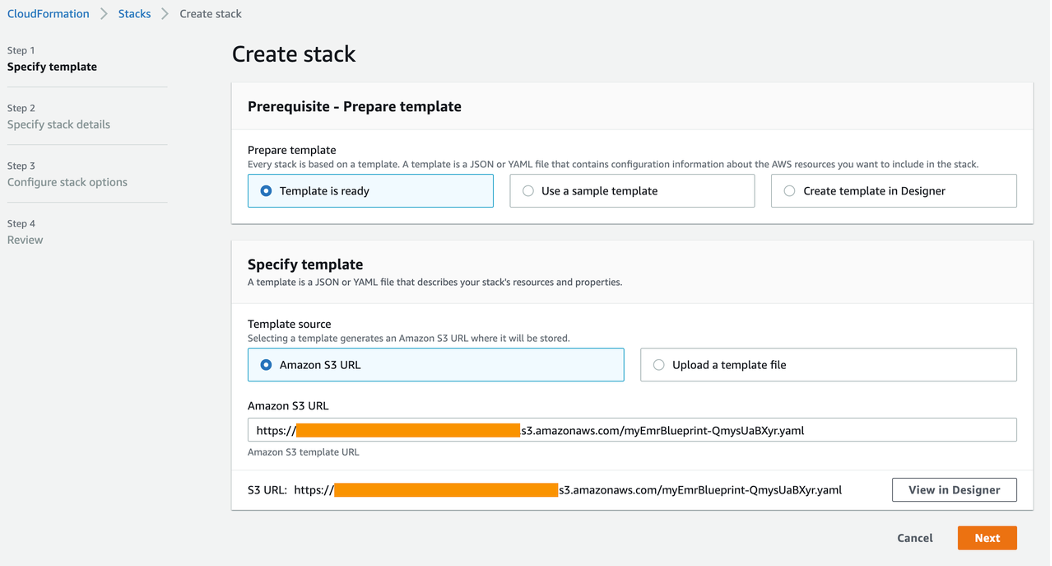Click the Create stack breadcrumb text
The width and height of the screenshot is (1052, 566).
tap(211, 13)
